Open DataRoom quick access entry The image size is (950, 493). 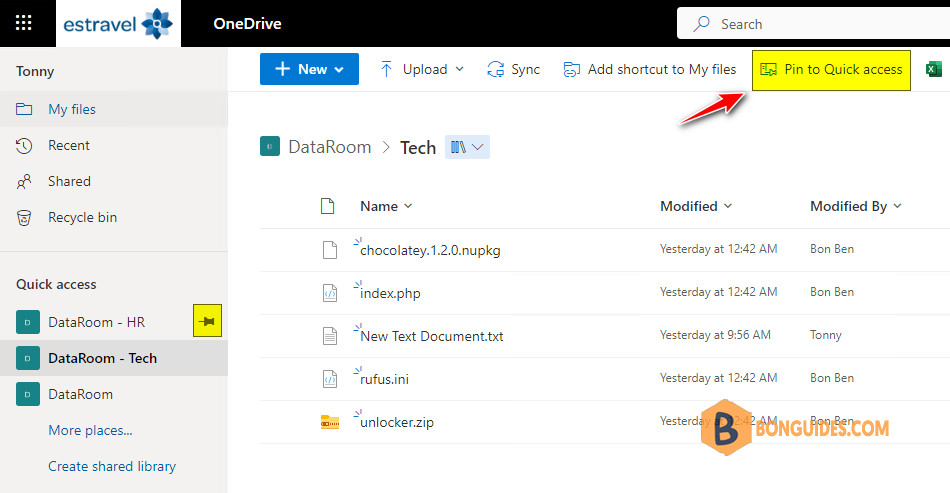coord(114,394)
